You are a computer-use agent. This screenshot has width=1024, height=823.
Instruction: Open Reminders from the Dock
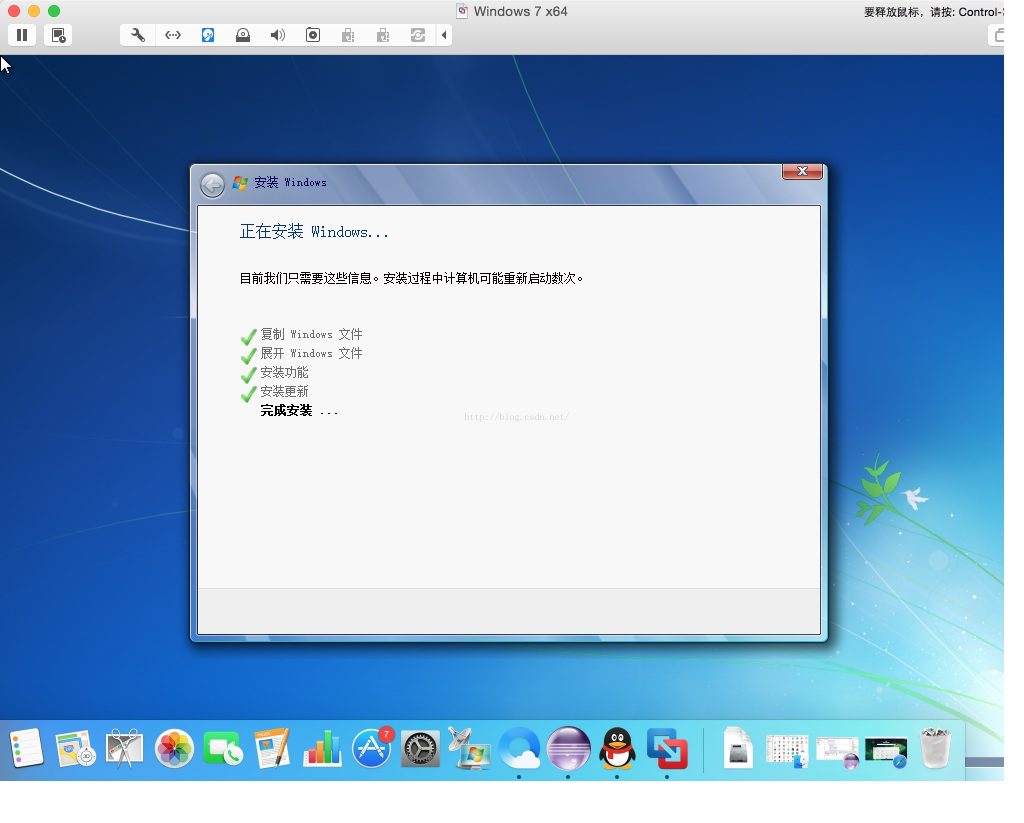point(26,749)
